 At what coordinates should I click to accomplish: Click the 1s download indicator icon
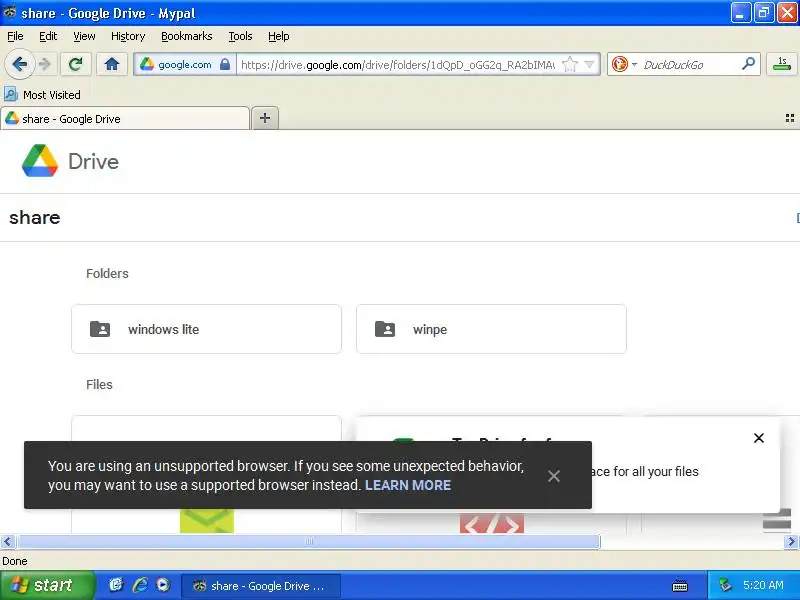(782, 64)
